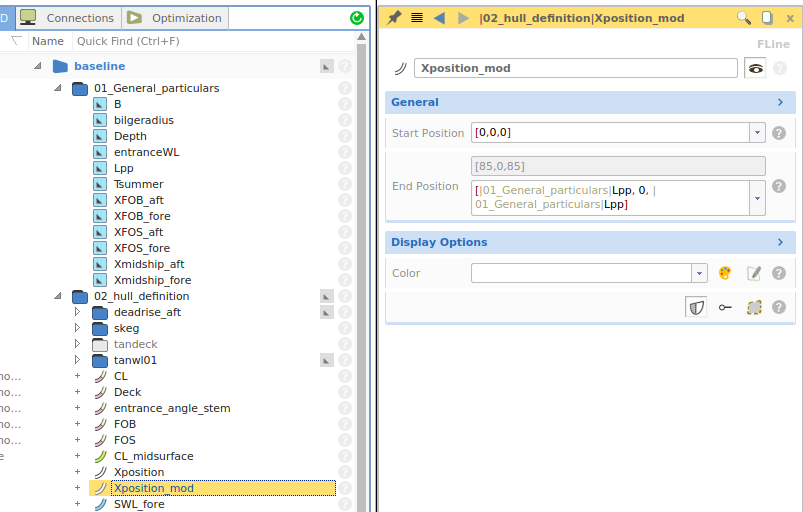This screenshot has height=512, width=803.
Task: Select the FOS curve tree item
Action: point(124,440)
